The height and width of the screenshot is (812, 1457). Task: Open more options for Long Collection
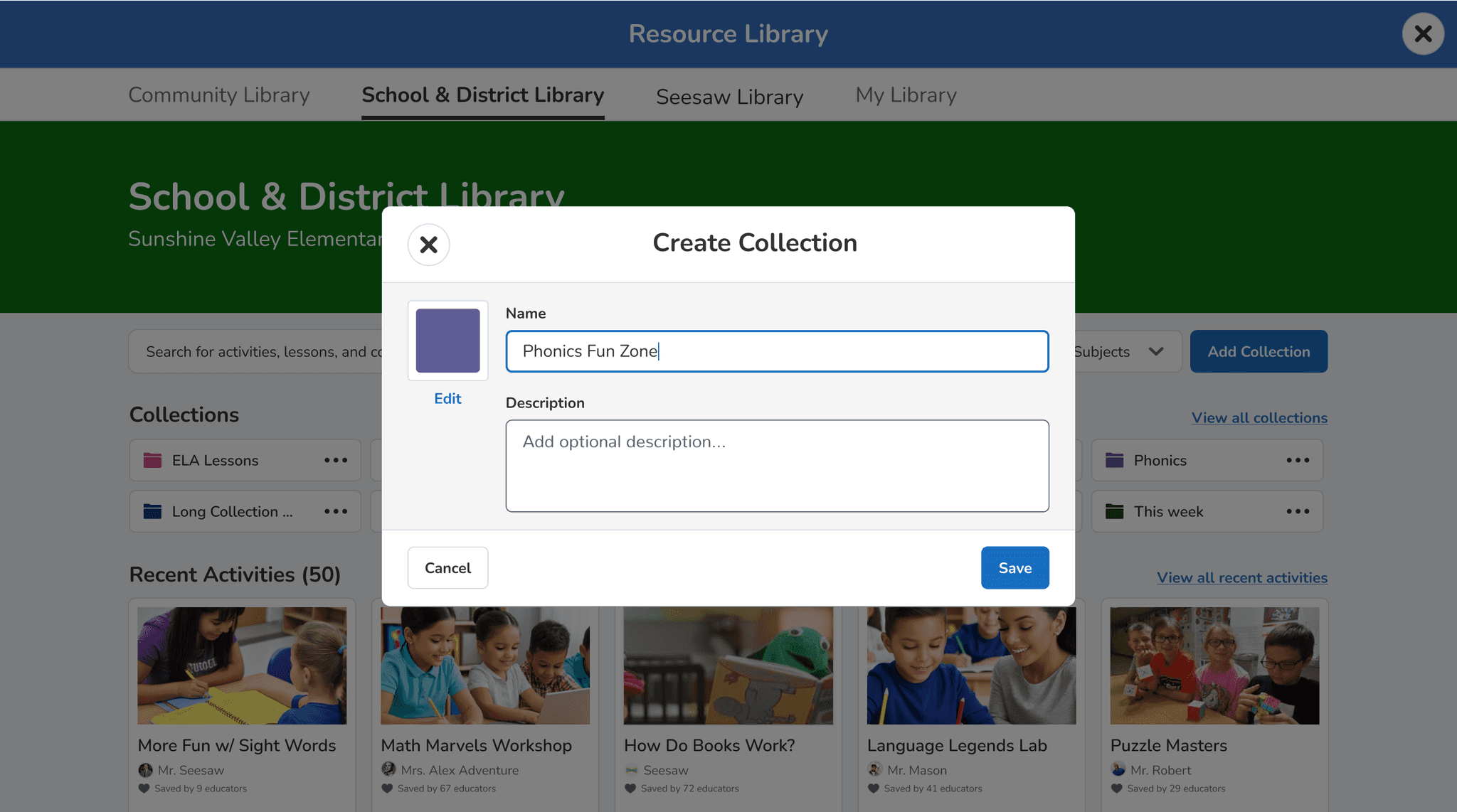336,511
